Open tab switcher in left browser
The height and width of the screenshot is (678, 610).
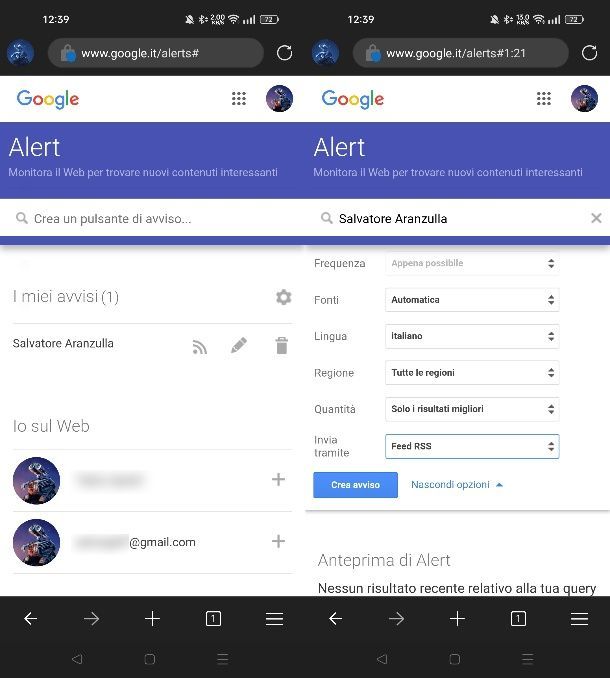(213, 619)
